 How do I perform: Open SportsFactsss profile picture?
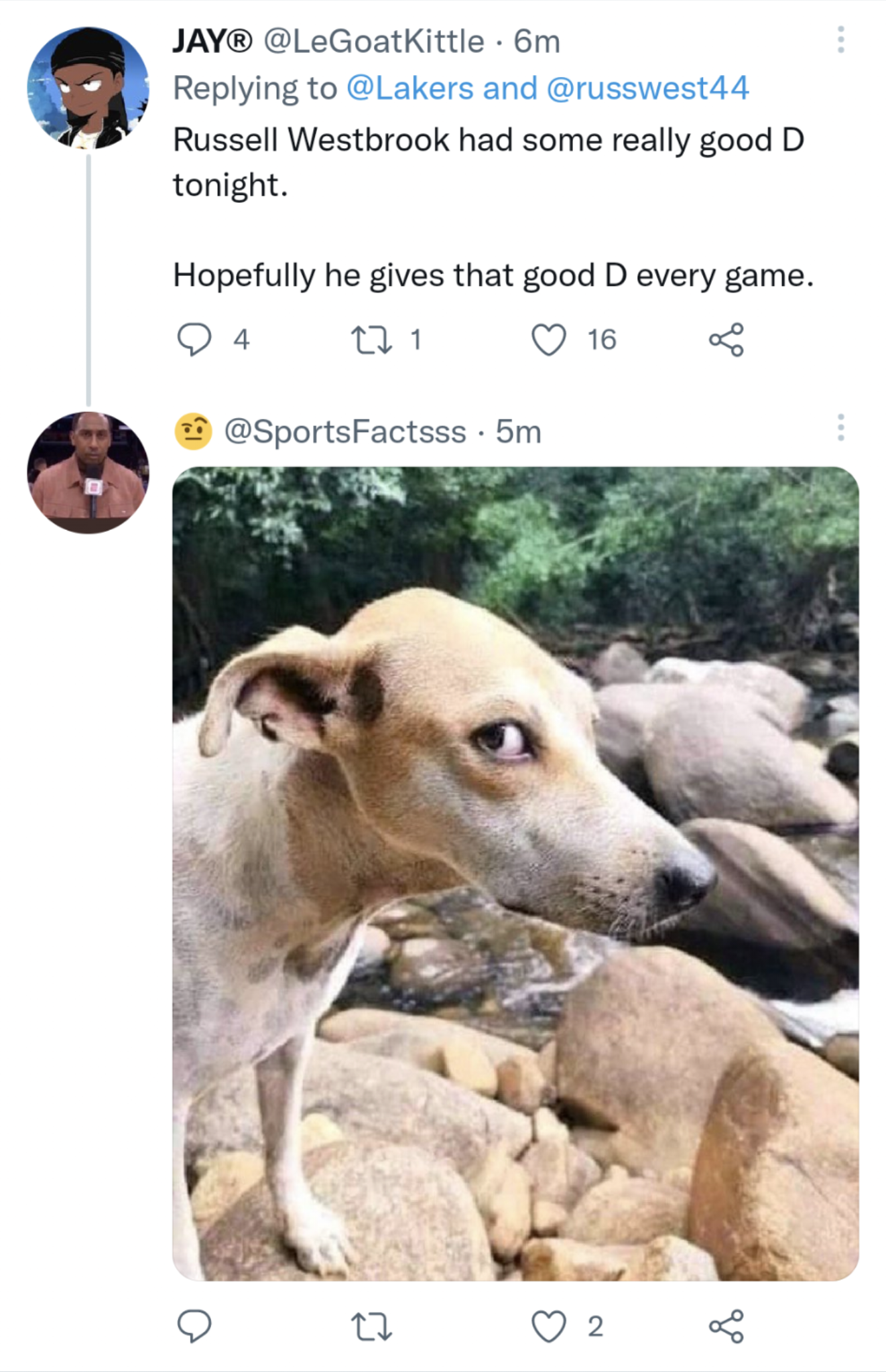pyautogui.click(x=88, y=472)
